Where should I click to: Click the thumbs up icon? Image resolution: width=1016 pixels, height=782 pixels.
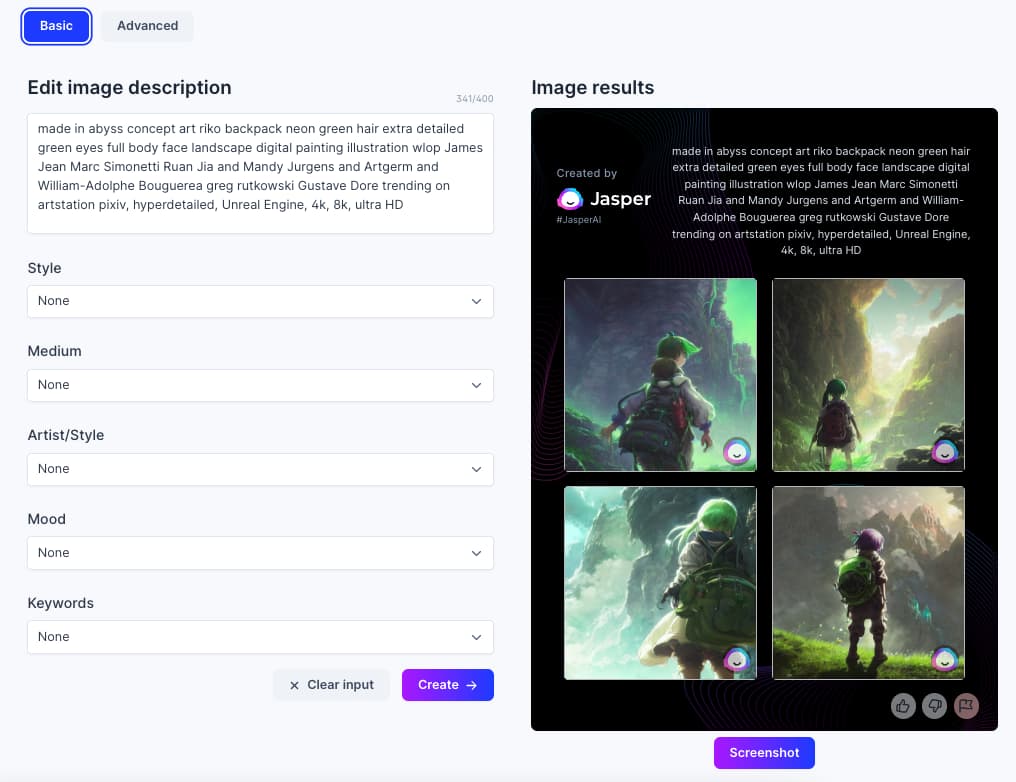[x=903, y=706]
